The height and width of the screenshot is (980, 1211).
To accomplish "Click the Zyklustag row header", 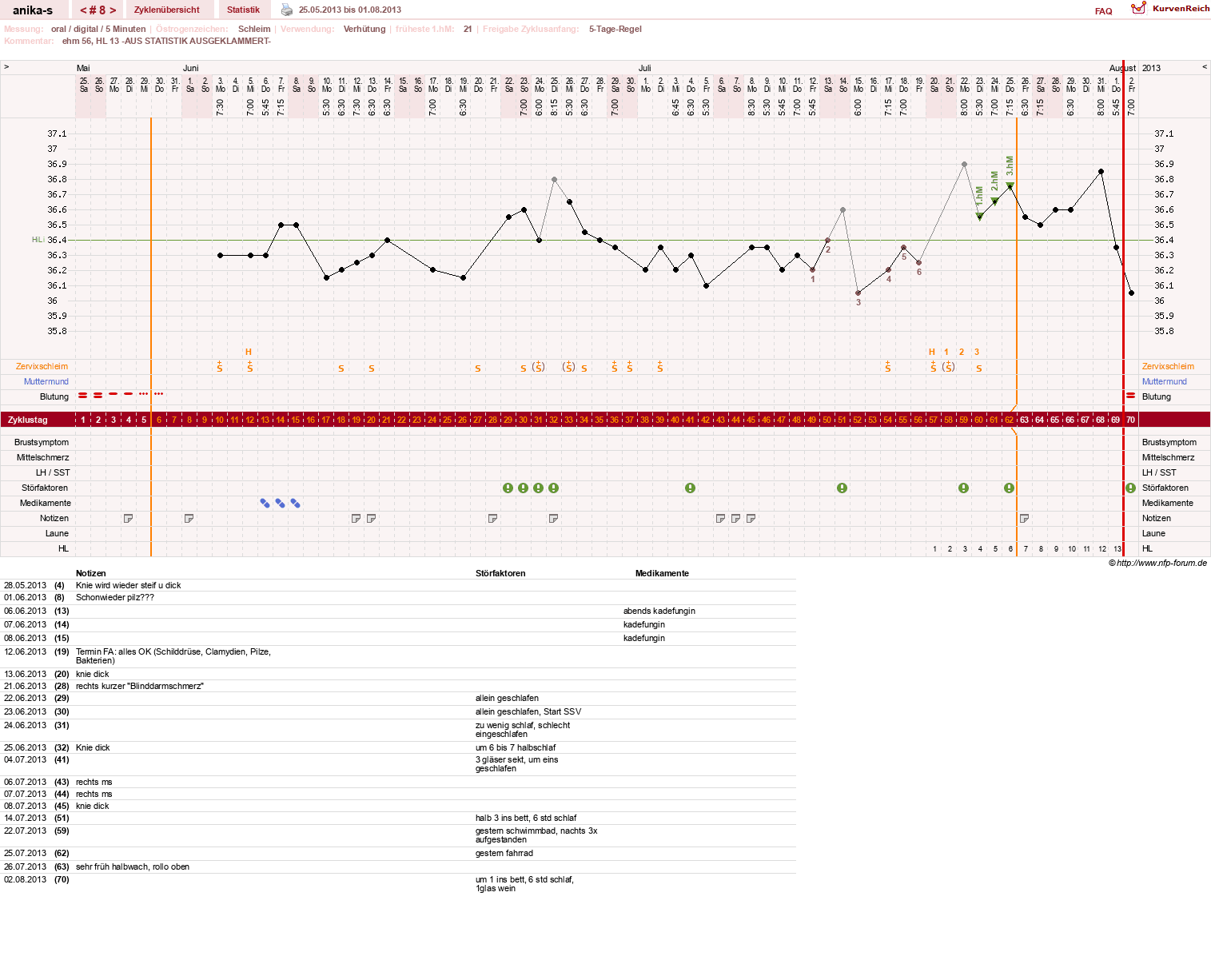I will point(28,420).
